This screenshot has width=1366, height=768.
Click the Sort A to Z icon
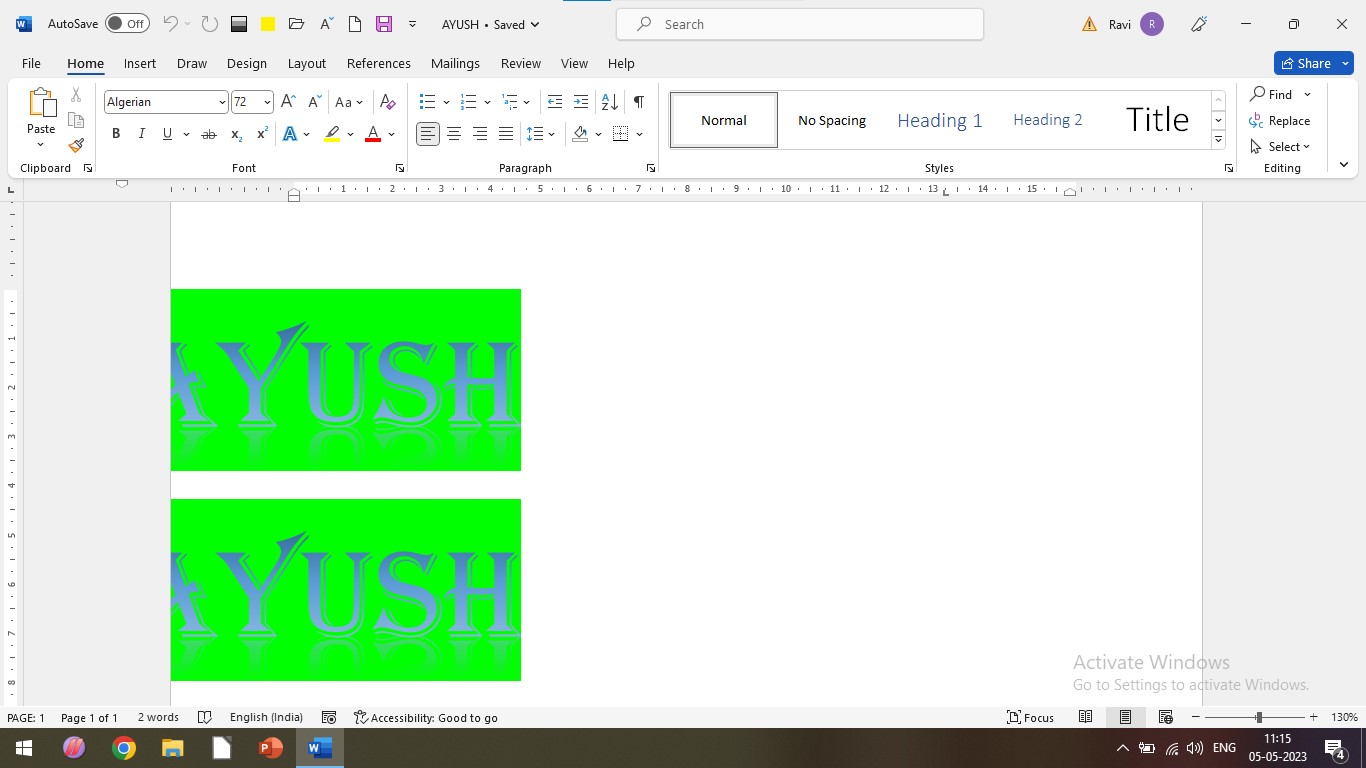[609, 102]
